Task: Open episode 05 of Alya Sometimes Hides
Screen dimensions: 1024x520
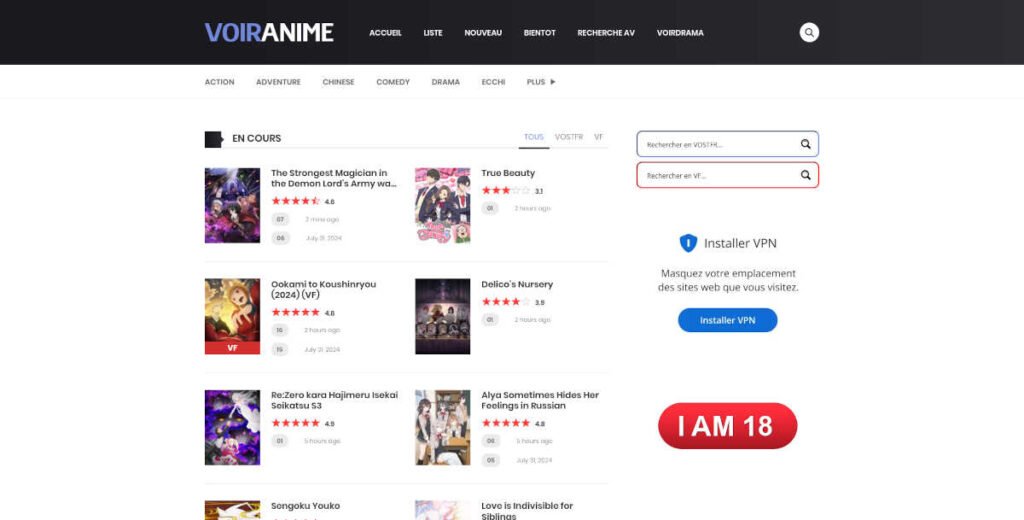Action: click(x=490, y=460)
